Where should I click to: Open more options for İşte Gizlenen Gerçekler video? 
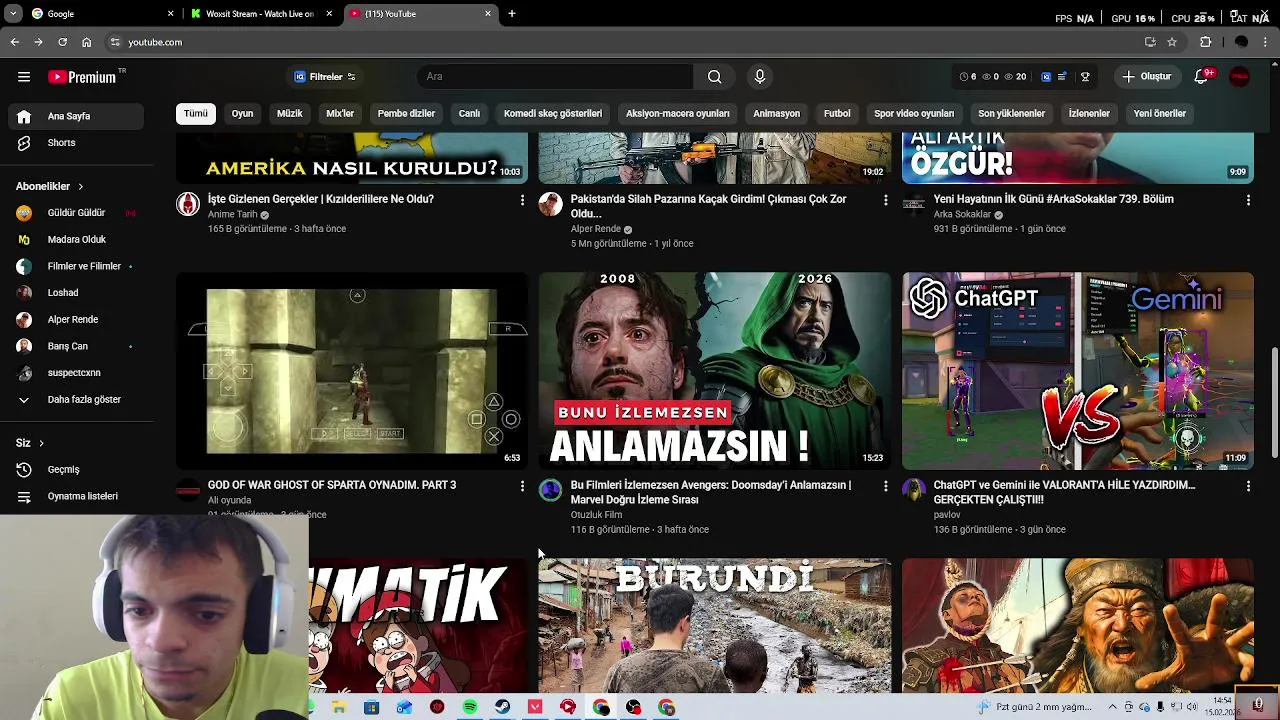(x=522, y=201)
